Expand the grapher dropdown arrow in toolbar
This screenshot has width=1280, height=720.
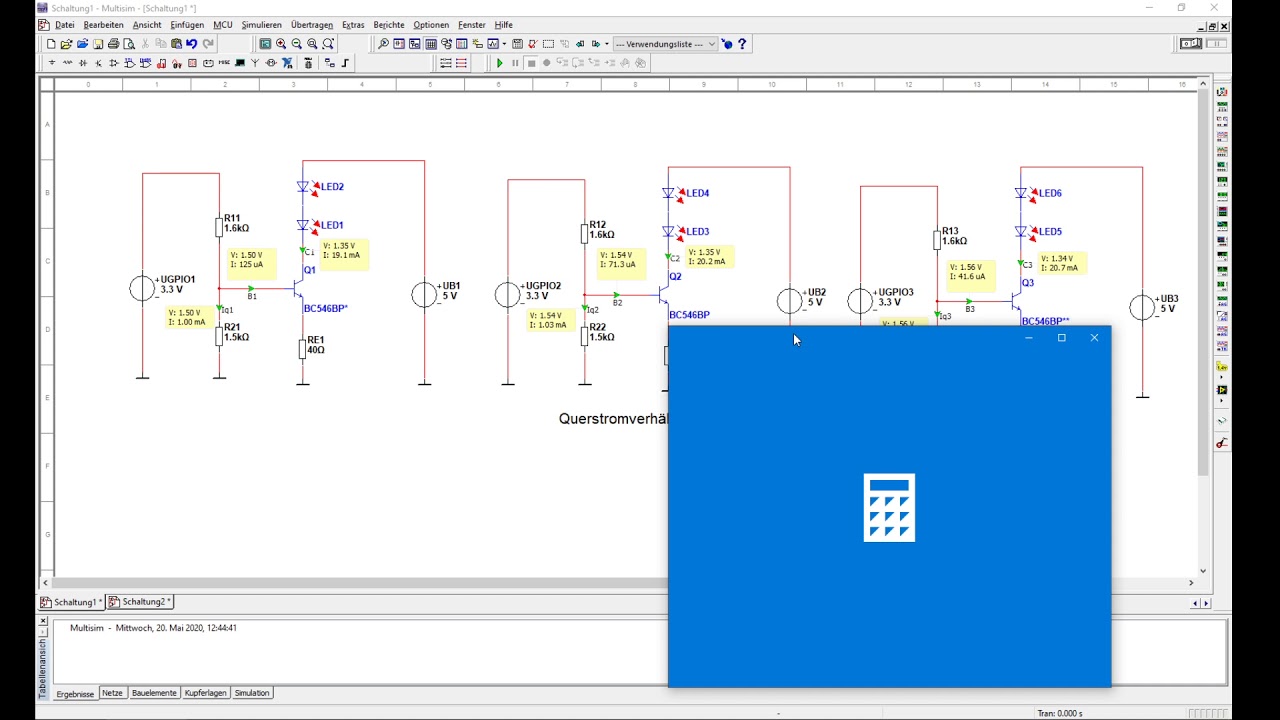pyautogui.click(x=504, y=44)
